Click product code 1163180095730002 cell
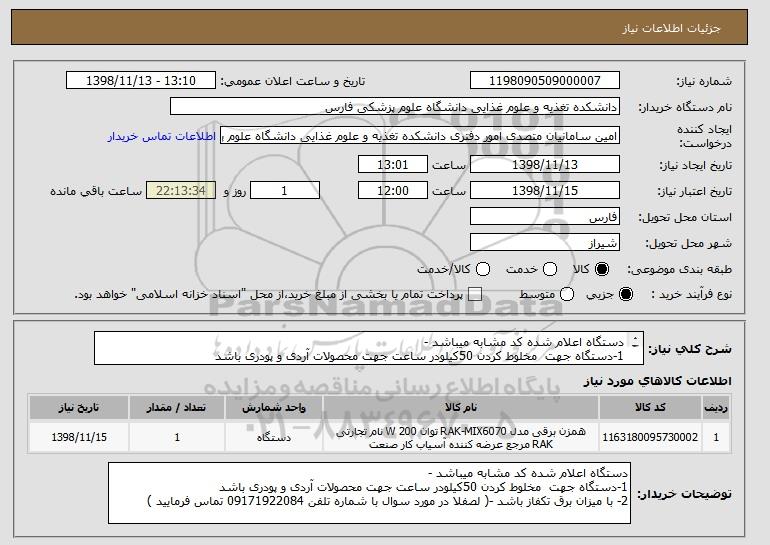The image size is (770, 545). coord(650,437)
